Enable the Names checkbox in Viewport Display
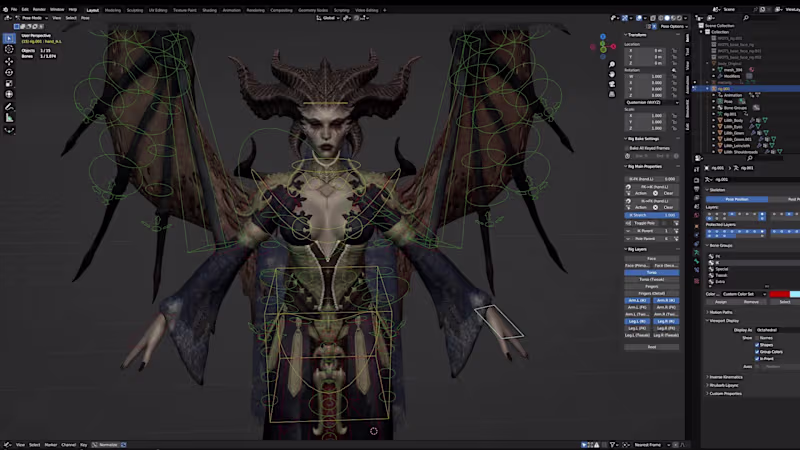 (x=757, y=338)
